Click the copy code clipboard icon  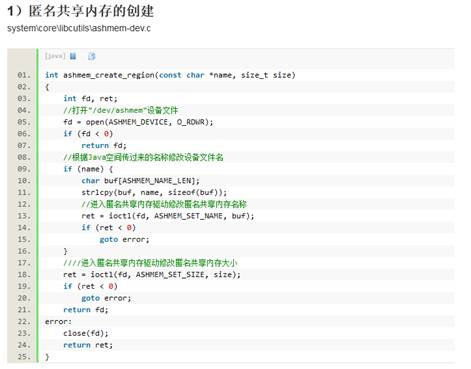click(x=92, y=56)
